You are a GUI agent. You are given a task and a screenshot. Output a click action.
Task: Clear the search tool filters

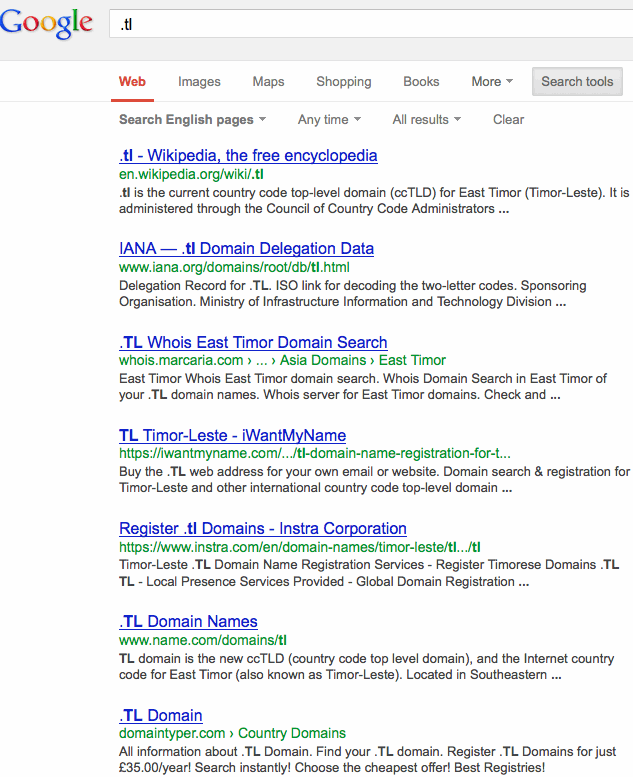(x=508, y=120)
